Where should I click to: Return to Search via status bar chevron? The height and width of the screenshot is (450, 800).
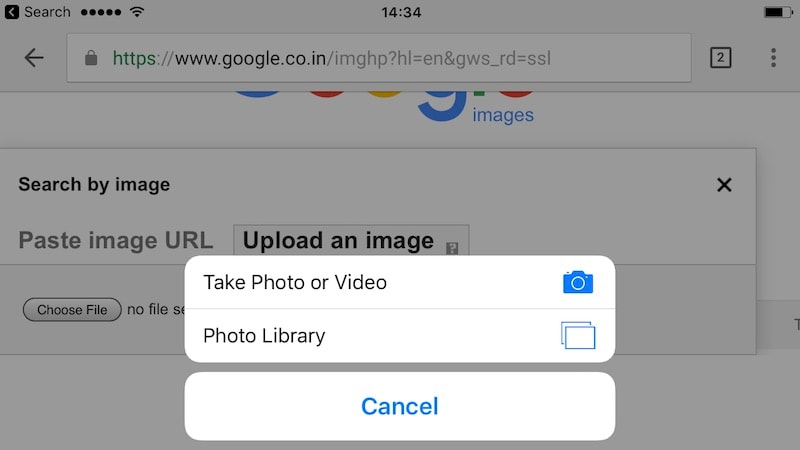(12, 12)
